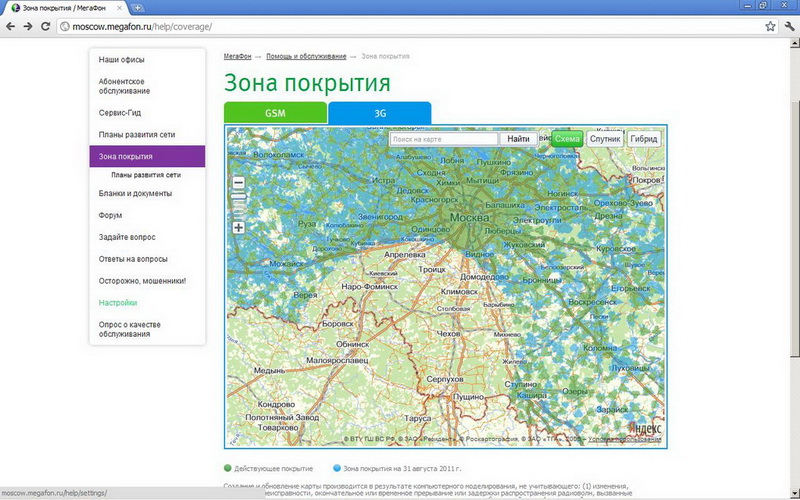Click the Поиск на карте search field
Image resolution: width=800 pixels, height=500 pixels.
point(444,139)
